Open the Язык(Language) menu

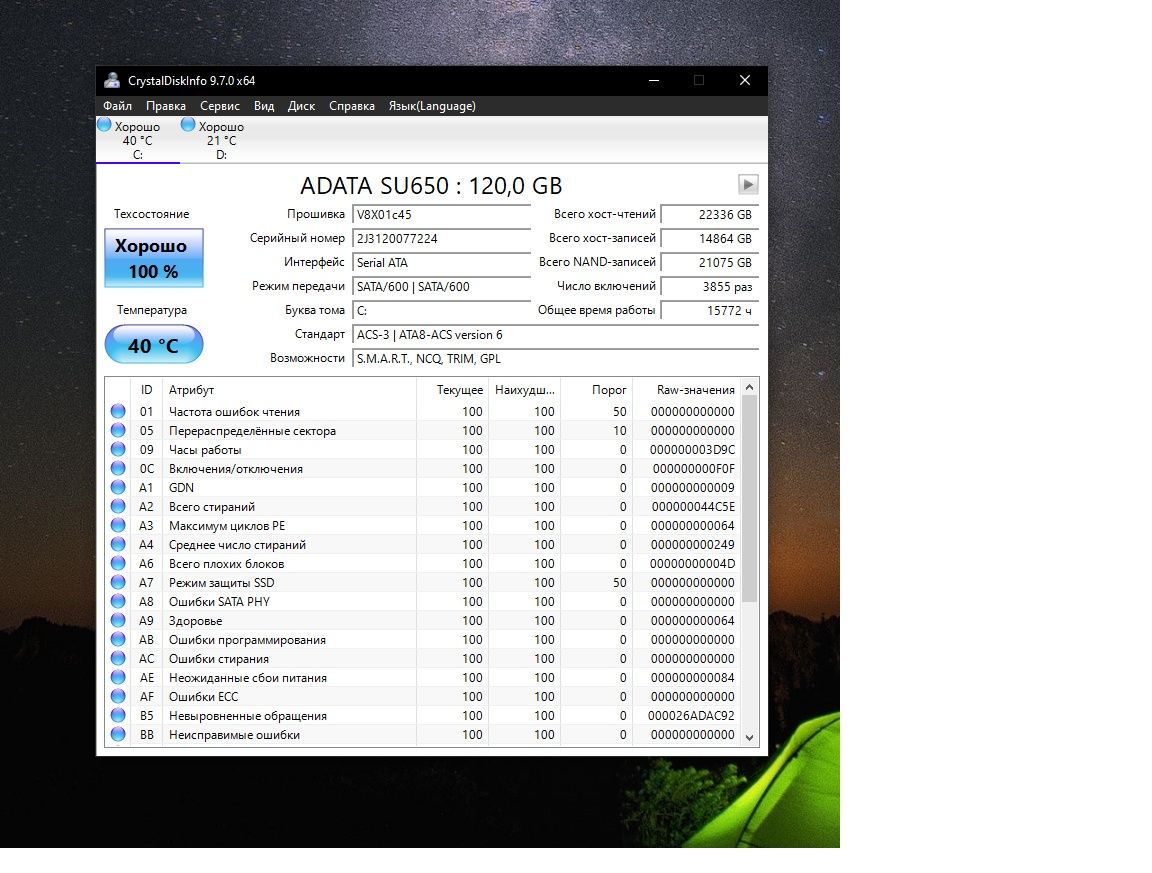(432, 106)
